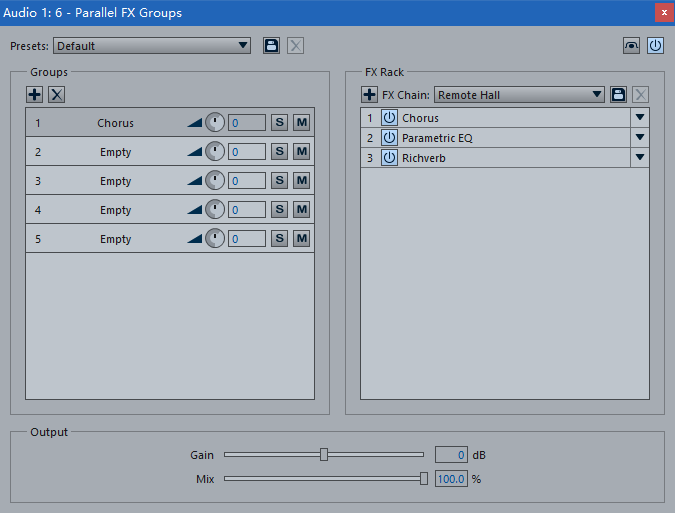Add an effect to the FX Rack
The image size is (675, 513).
pos(369,95)
